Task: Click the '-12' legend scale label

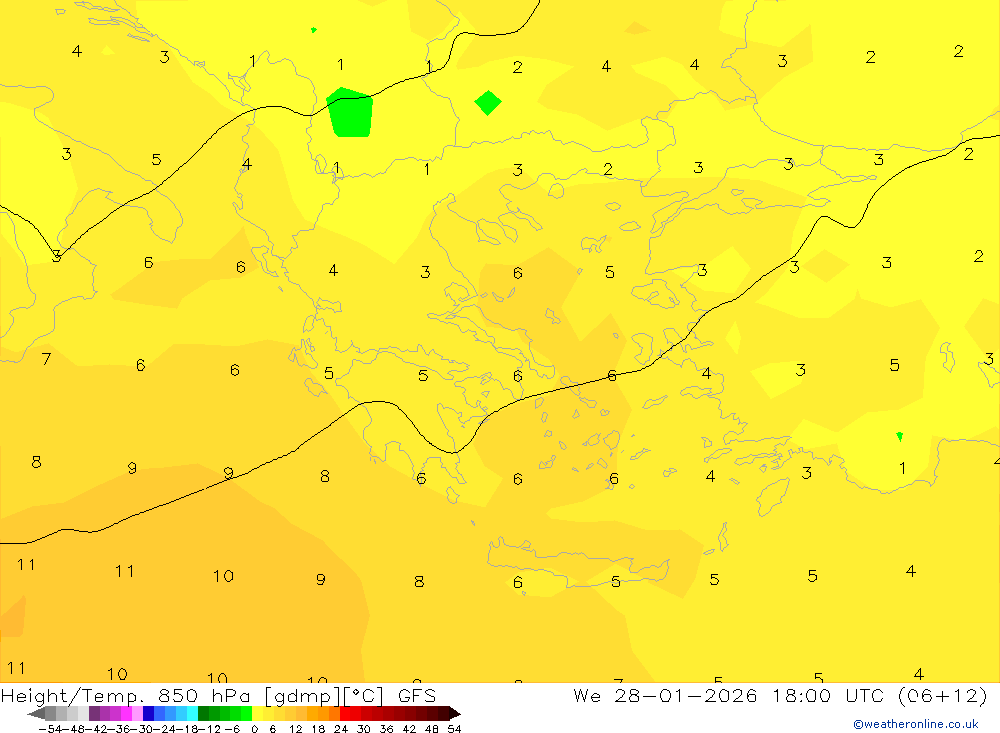Action: tap(210, 729)
